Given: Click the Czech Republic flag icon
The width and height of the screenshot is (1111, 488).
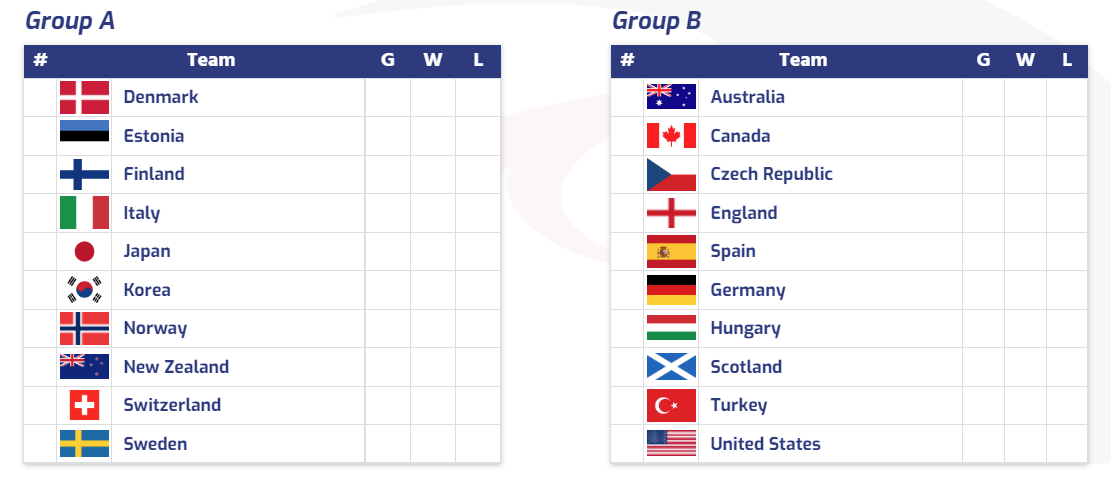Looking at the screenshot, I should tap(671, 174).
